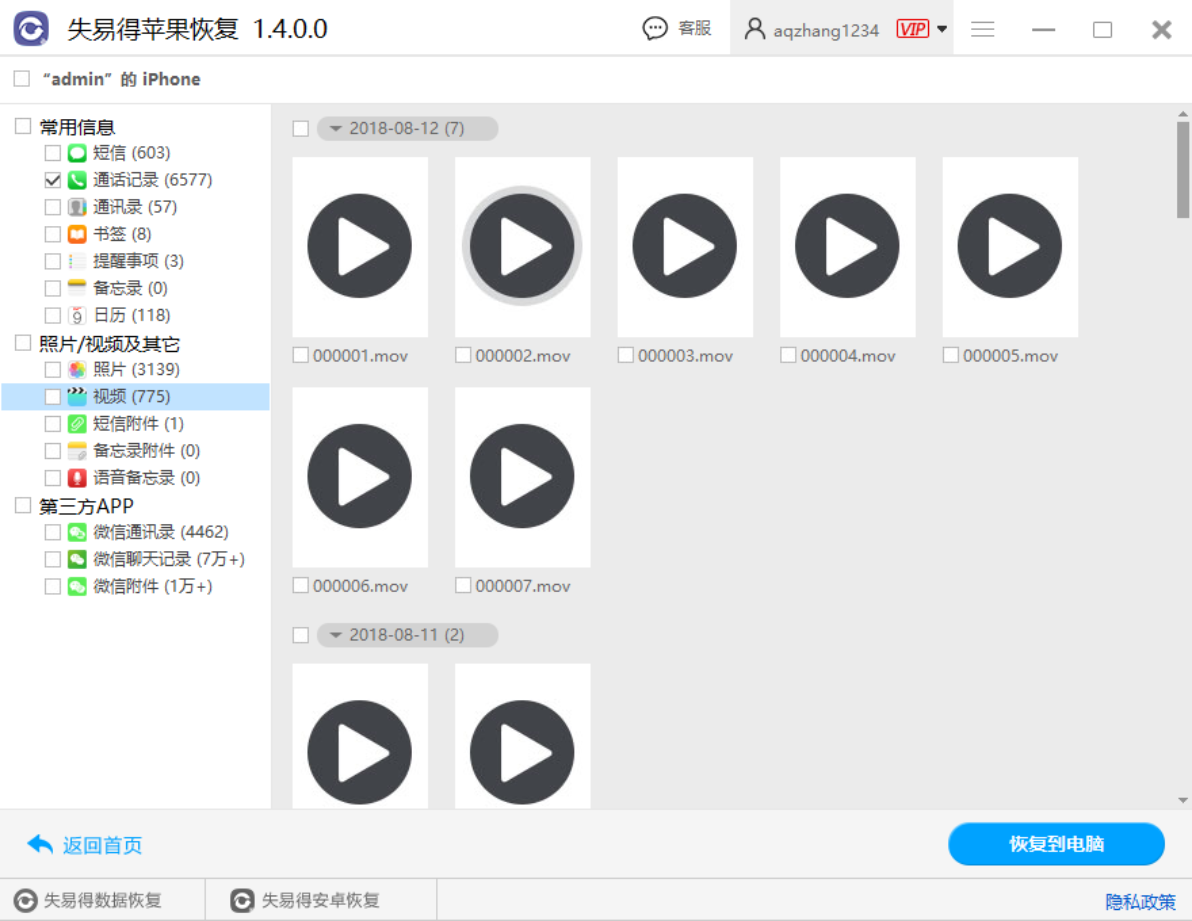Uncheck the 通话记录 checkbox
This screenshot has width=1192, height=921.
[x=52, y=180]
